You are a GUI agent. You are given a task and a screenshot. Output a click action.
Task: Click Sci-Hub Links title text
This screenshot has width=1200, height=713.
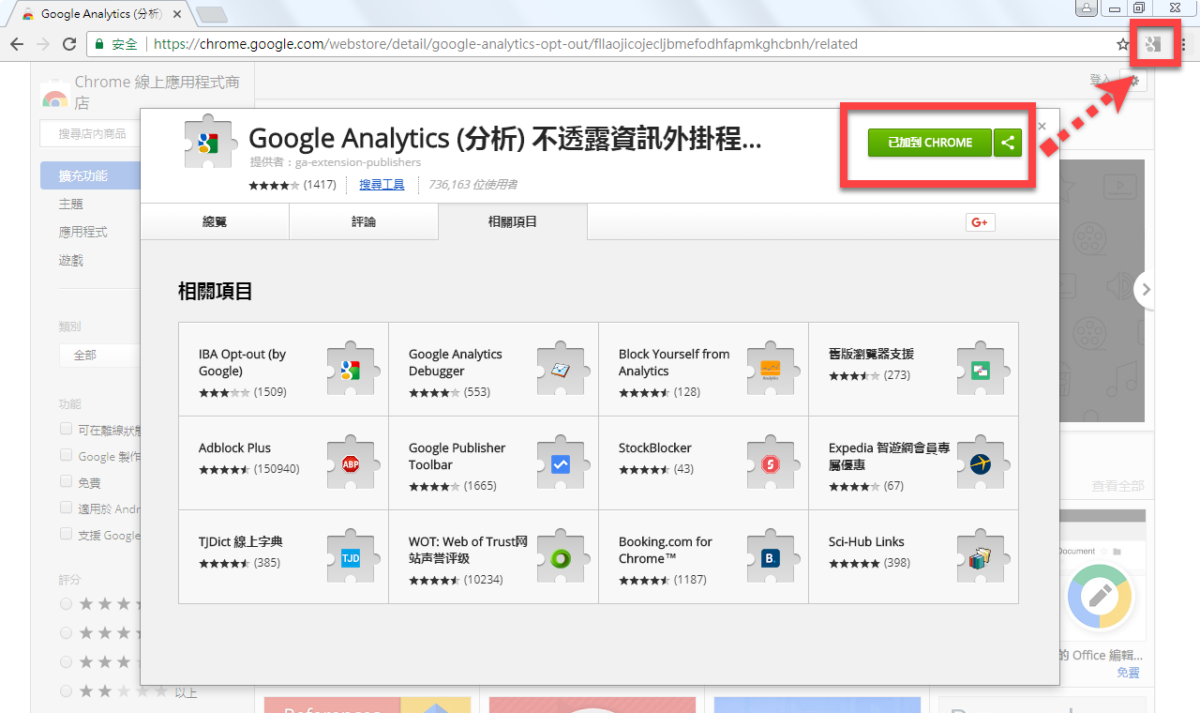pyautogui.click(x=866, y=542)
